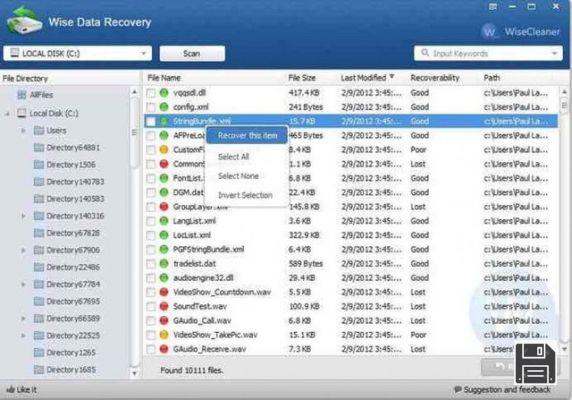Click green status icon for vqqsdl.dll
The image size is (572, 400).
(164, 93)
